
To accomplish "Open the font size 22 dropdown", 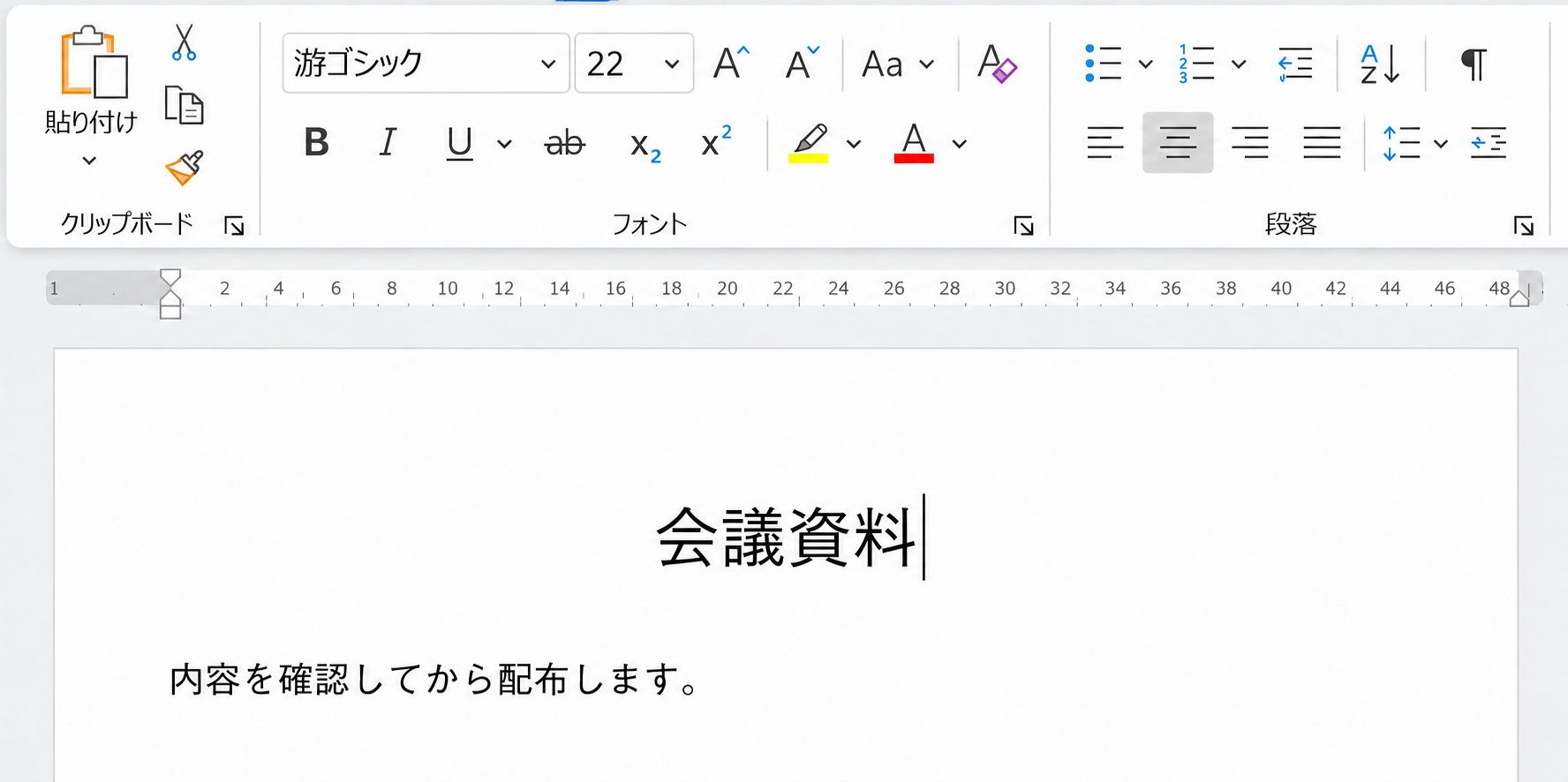I will pos(672,64).
